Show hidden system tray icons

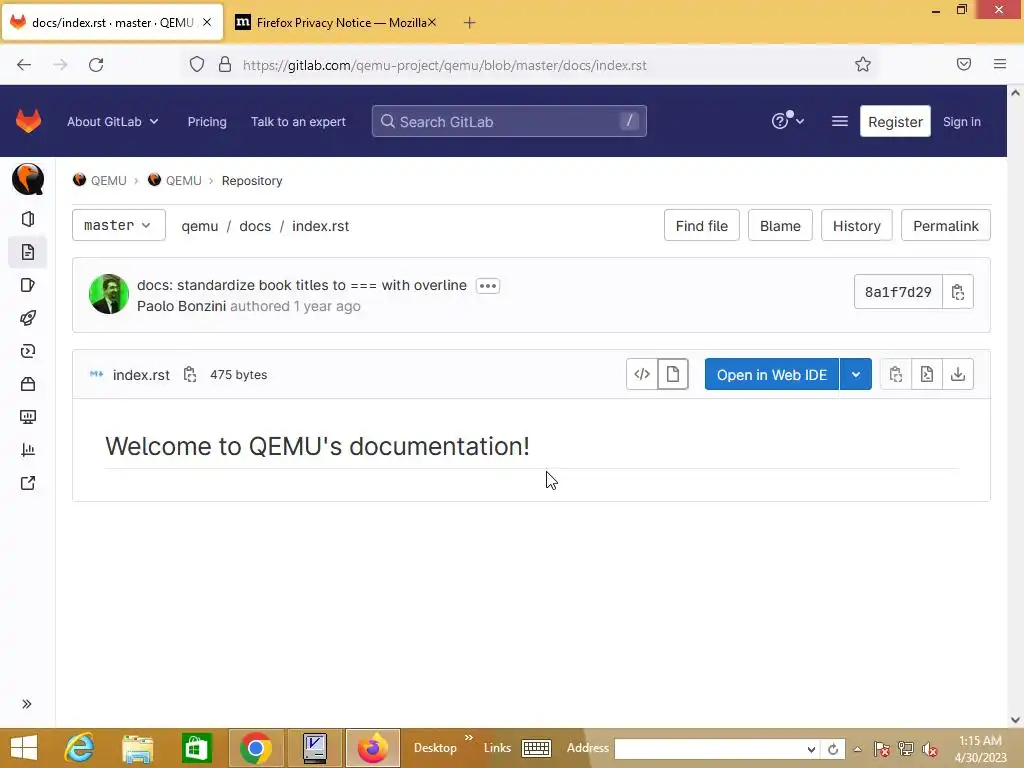[x=857, y=750]
